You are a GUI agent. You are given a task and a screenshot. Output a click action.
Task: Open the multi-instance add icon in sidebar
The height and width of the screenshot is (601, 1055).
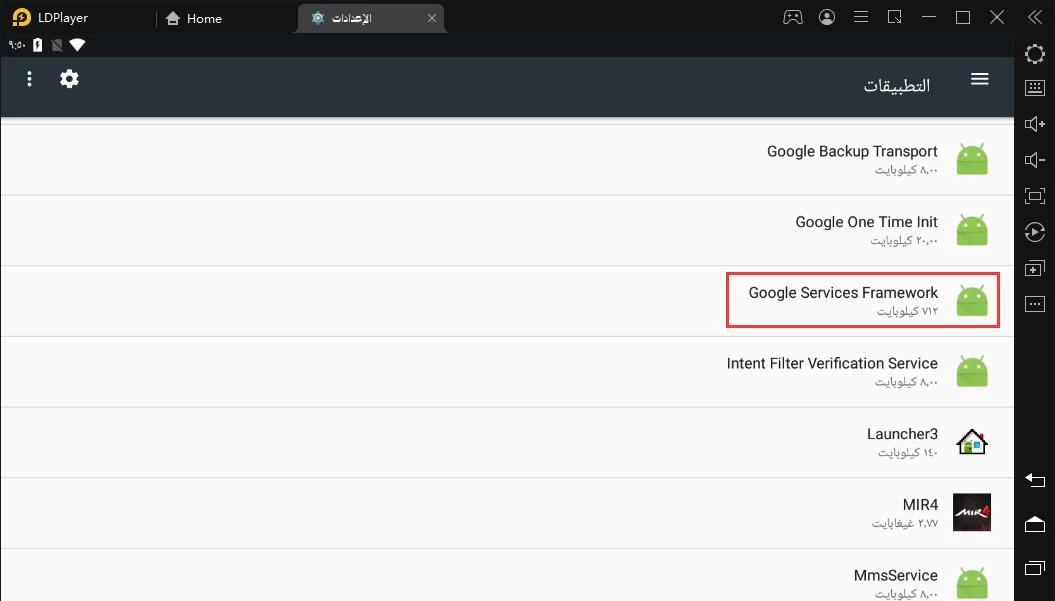(1035, 269)
